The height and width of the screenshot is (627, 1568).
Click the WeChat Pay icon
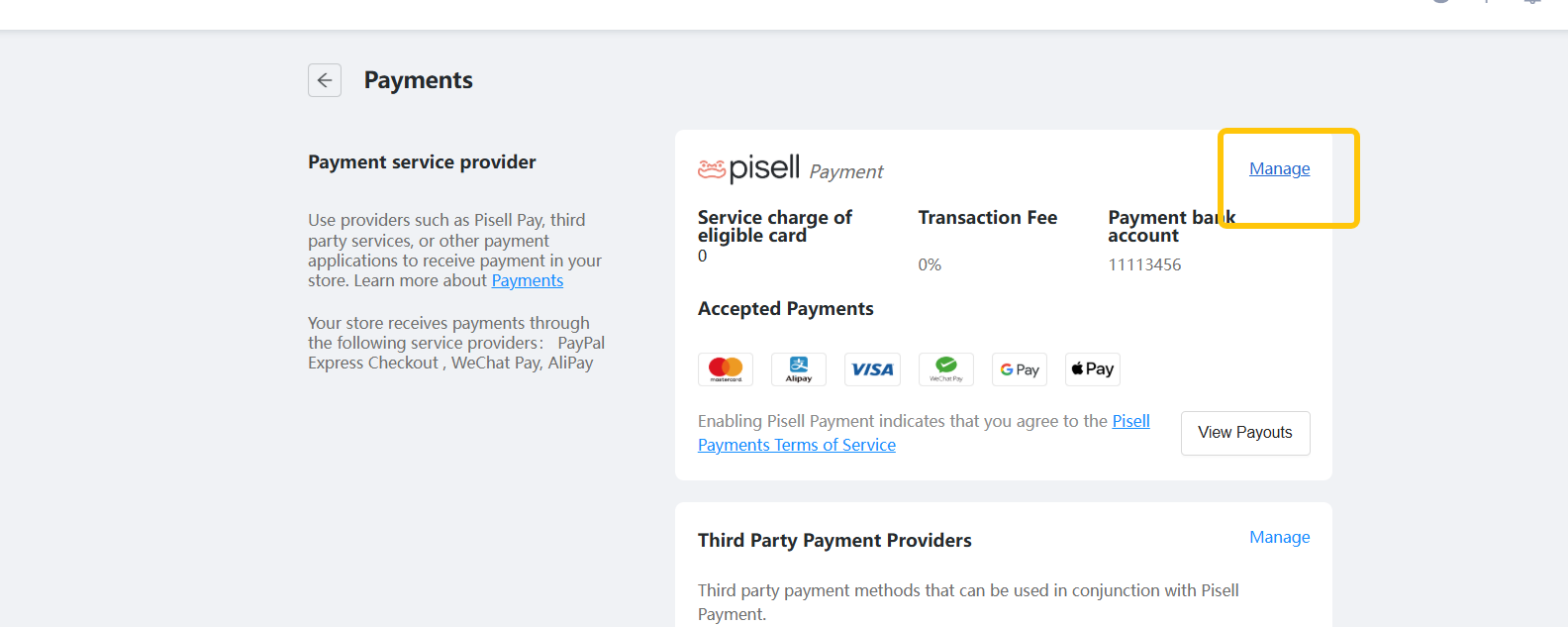click(x=945, y=369)
